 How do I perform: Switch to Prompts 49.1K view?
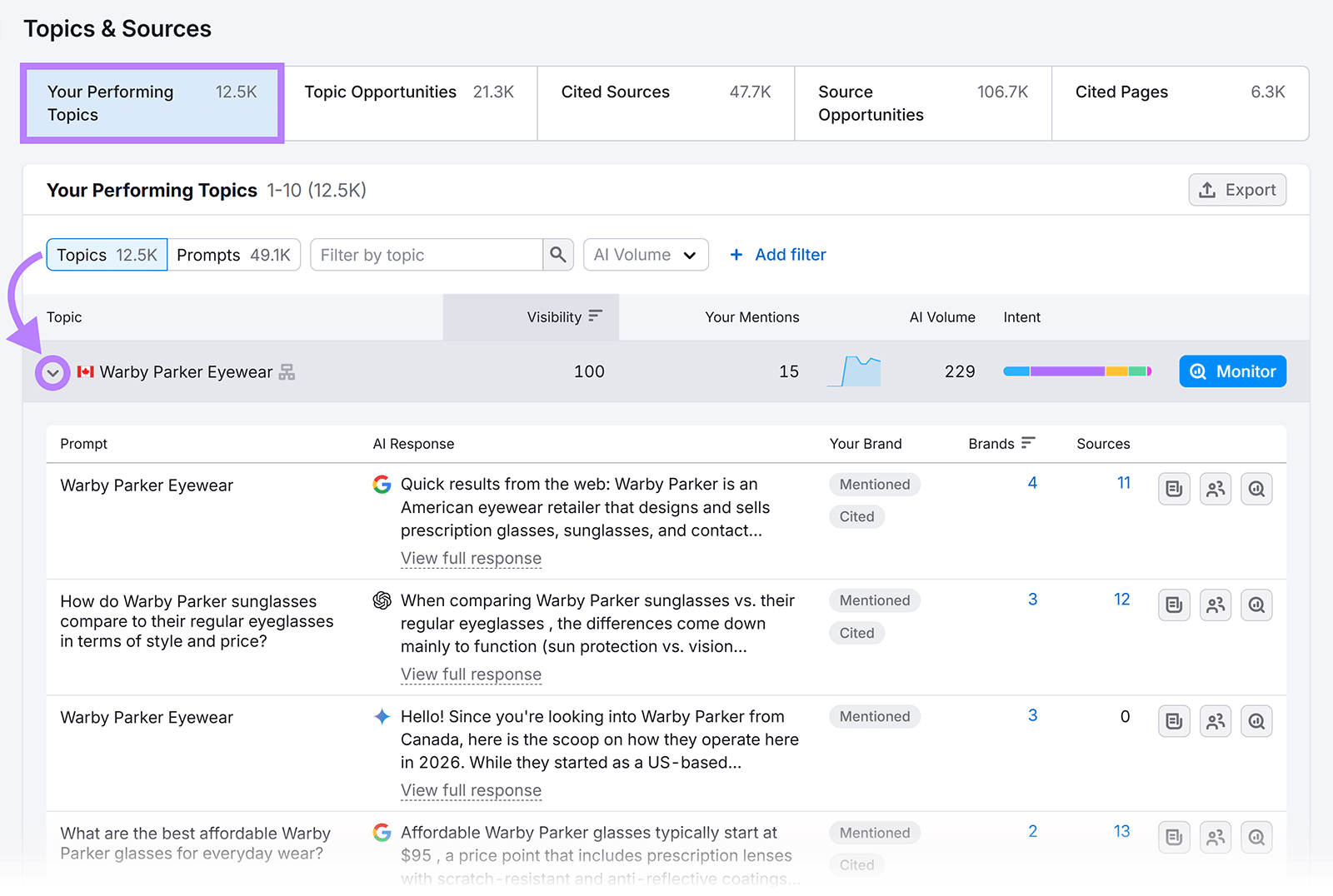234,255
